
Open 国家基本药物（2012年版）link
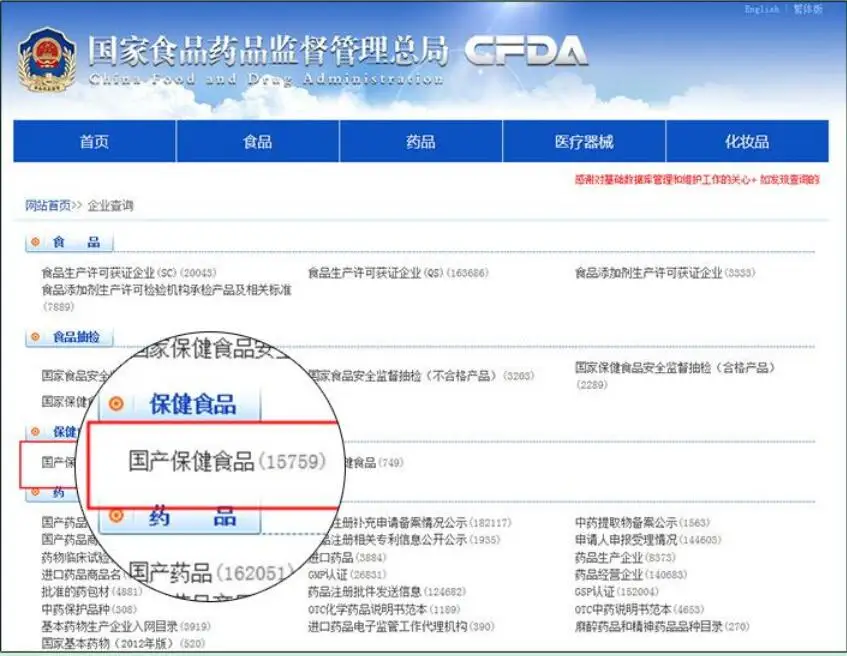tap(123, 644)
